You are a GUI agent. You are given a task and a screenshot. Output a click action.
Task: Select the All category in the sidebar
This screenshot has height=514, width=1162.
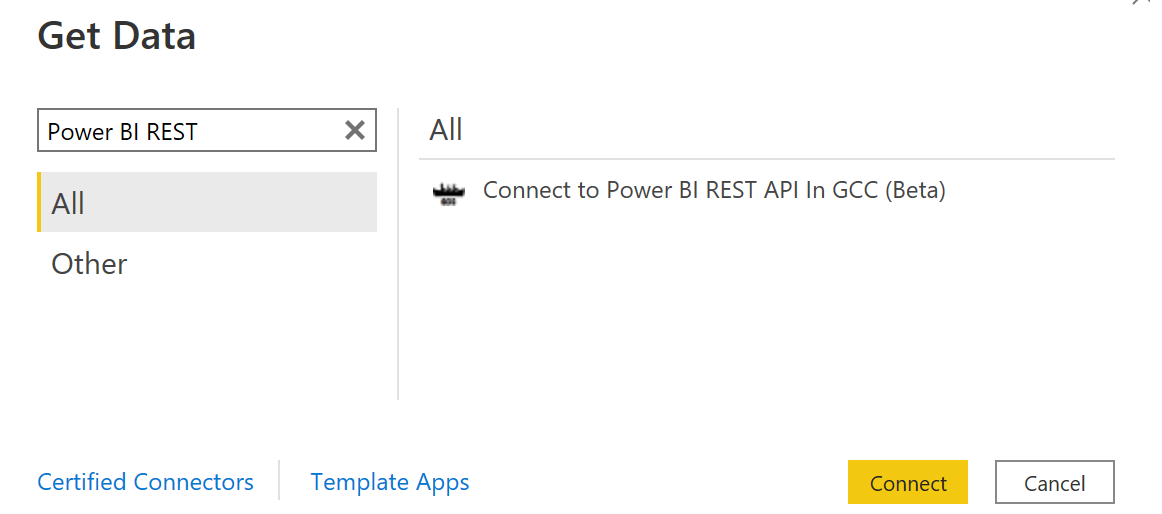pyautogui.click(x=207, y=202)
